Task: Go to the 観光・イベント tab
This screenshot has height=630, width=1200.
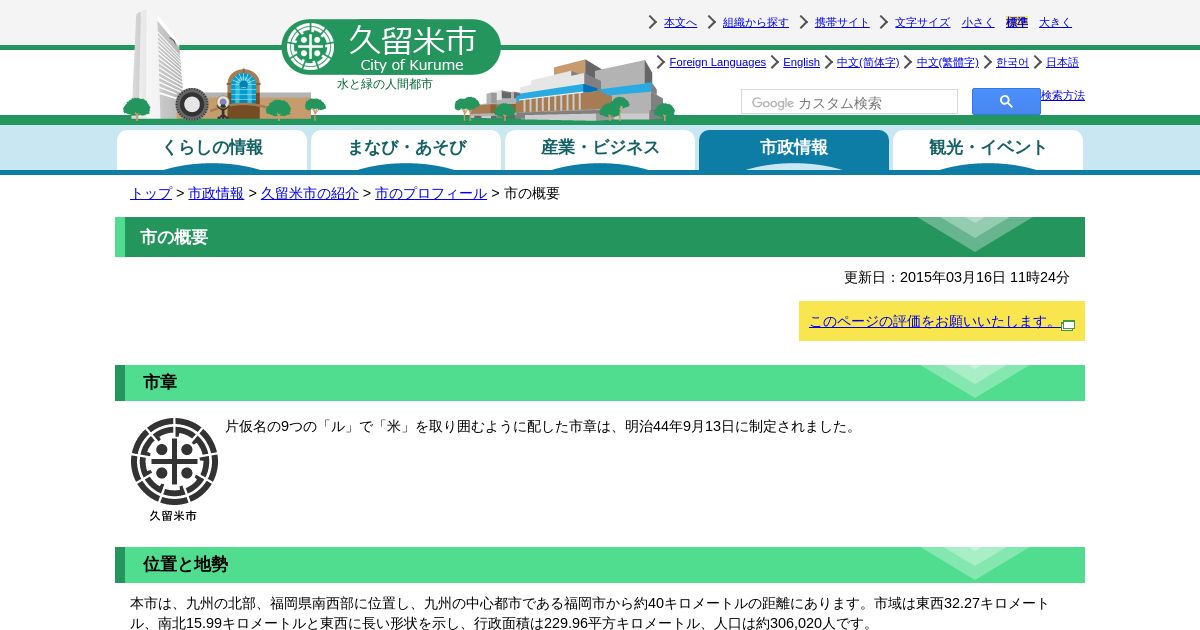Action: [988, 150]
